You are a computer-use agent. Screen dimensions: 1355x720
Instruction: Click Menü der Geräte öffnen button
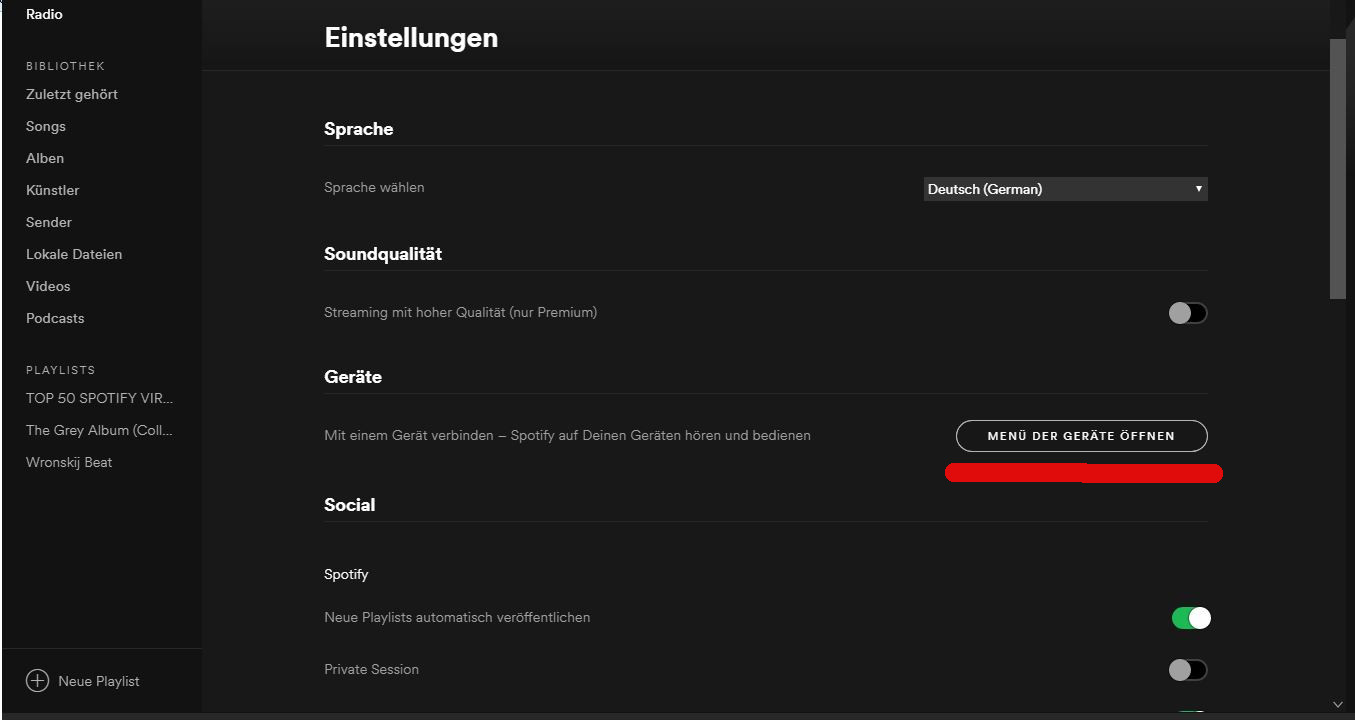(x=1082, y=436)
